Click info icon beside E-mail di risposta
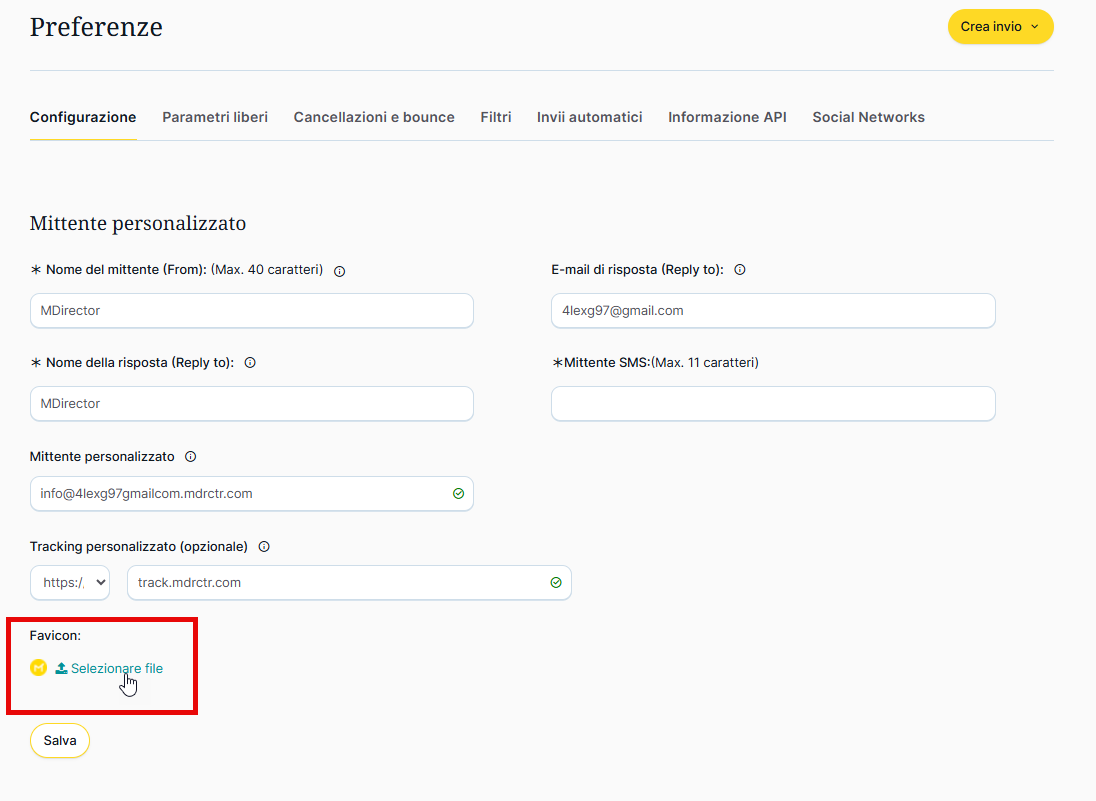1096x801 pixels. coord(740,270)
